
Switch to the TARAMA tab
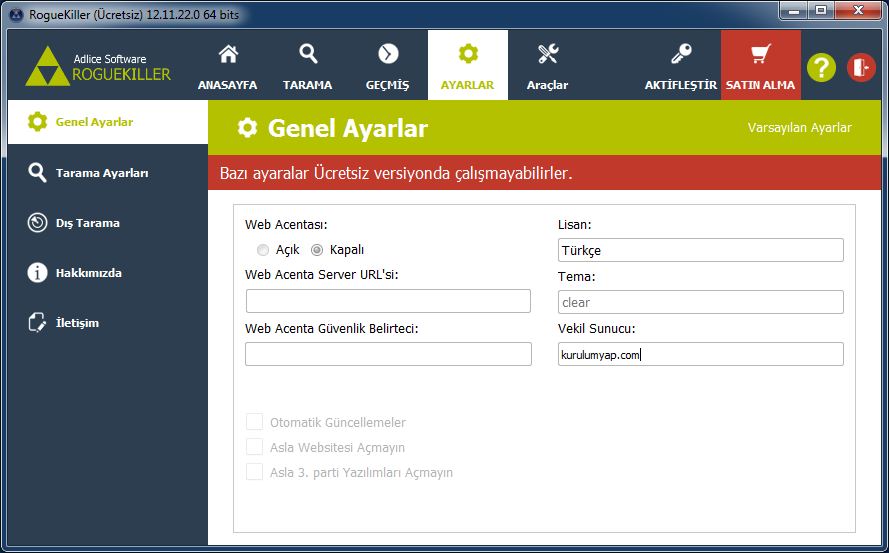coord(308,65)
